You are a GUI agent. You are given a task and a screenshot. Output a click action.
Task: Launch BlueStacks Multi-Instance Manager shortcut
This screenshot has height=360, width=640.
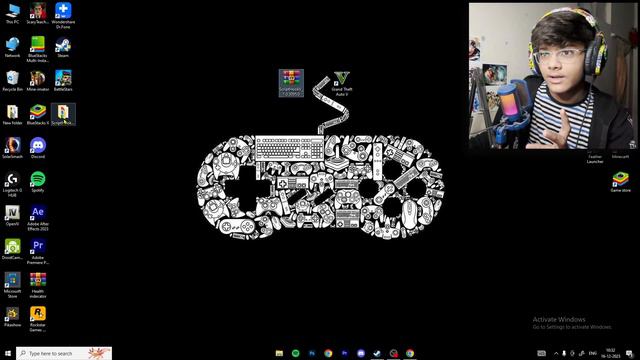(38, 49)
